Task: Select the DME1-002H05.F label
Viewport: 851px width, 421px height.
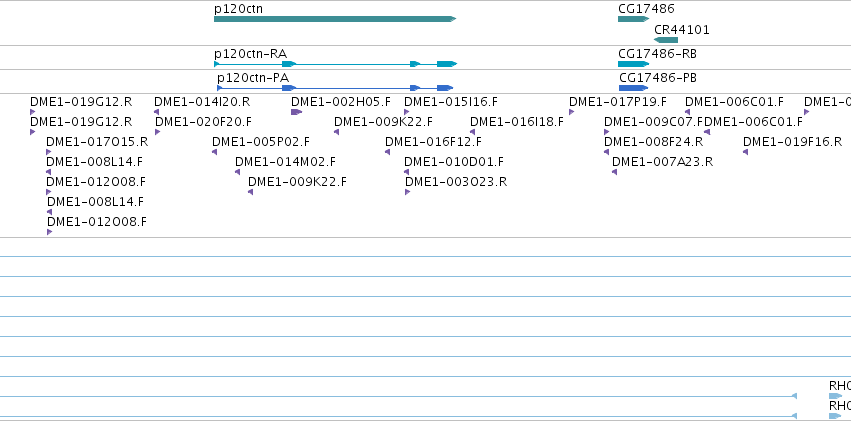Action: (340, 102)
